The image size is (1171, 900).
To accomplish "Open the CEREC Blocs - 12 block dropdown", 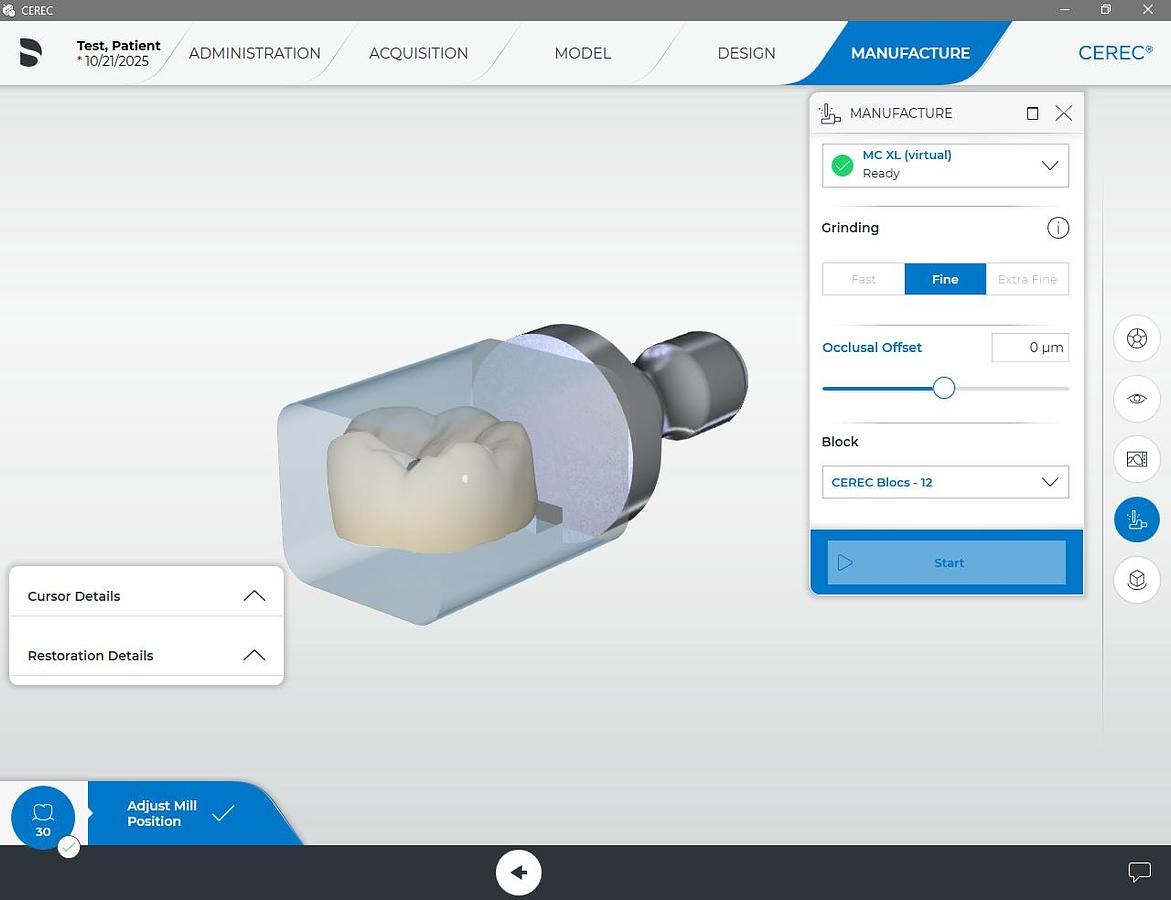I will [x=945, y=482].
